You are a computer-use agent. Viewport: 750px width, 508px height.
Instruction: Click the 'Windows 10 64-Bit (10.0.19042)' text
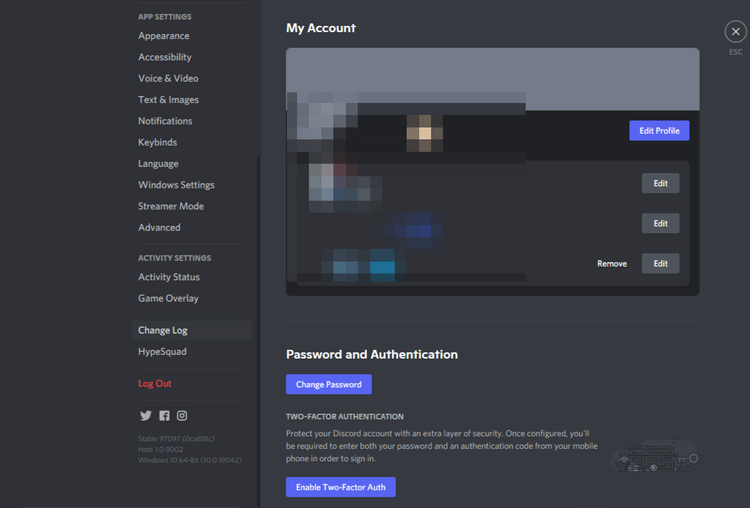(x=190, y=460)
